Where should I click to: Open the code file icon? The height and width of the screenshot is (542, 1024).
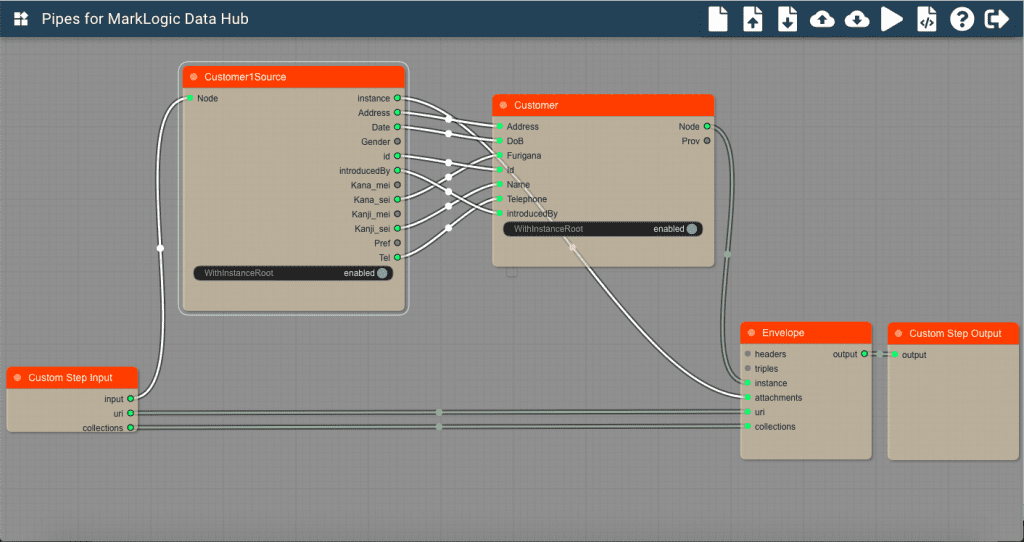927,19
